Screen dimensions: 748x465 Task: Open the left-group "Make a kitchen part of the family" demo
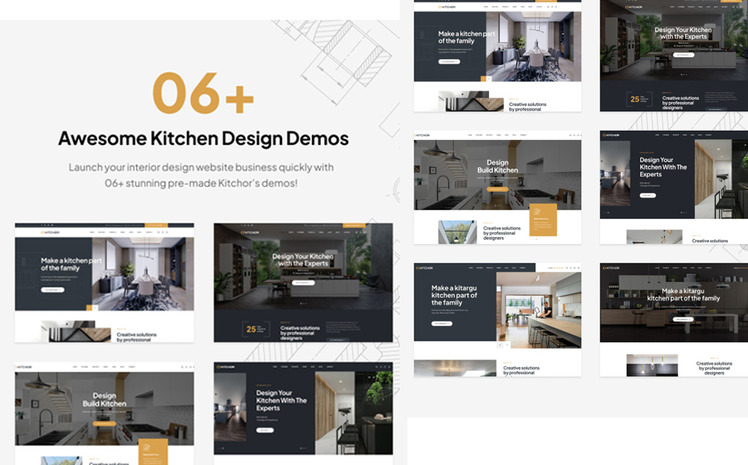tap(104, 282)
